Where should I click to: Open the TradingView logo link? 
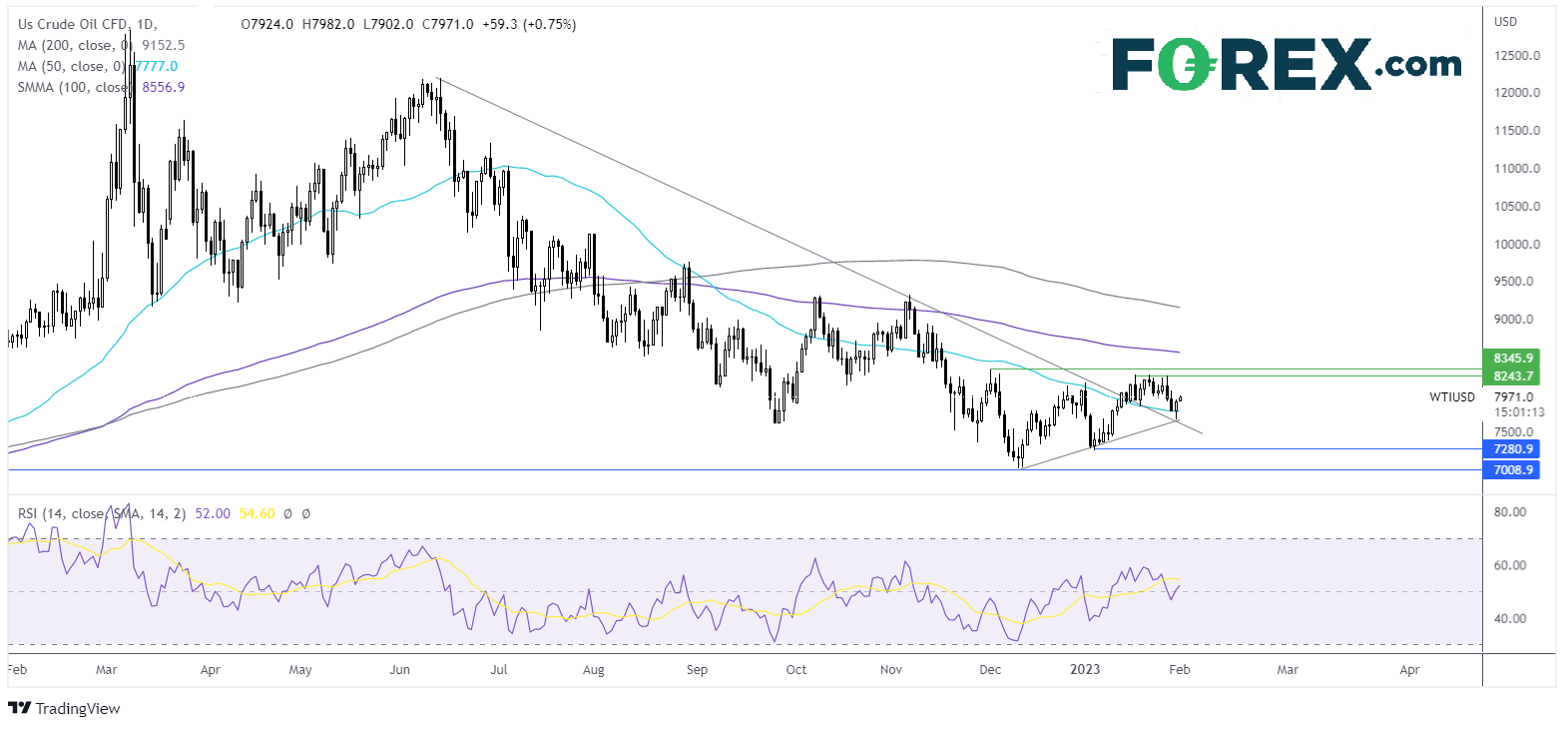click(x=64, y=708)
